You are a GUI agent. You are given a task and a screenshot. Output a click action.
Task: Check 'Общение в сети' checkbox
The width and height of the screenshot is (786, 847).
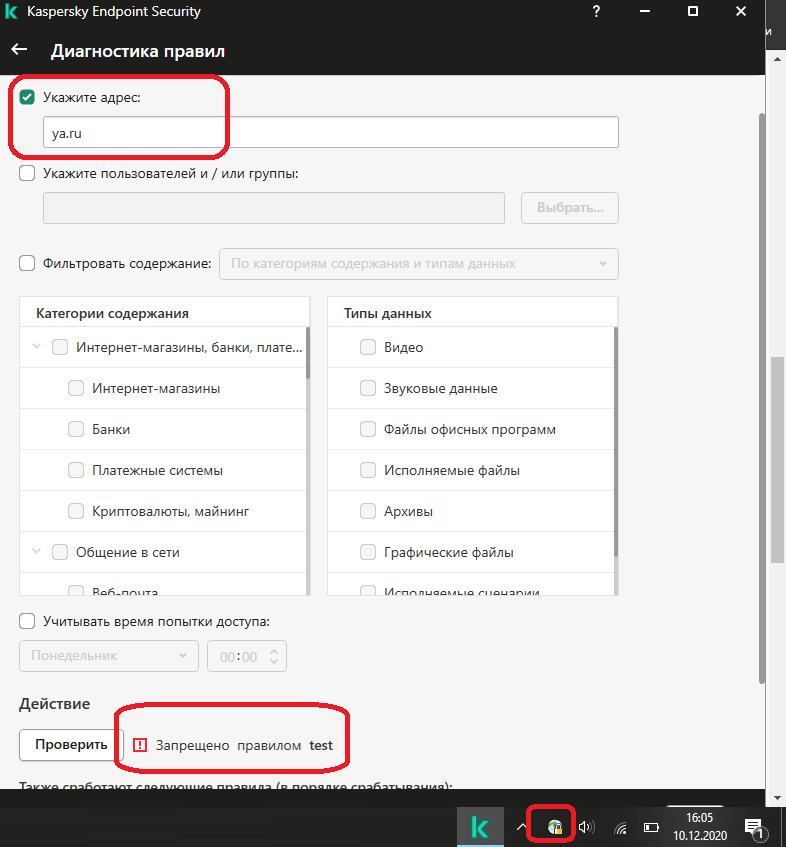pos(60,552)
